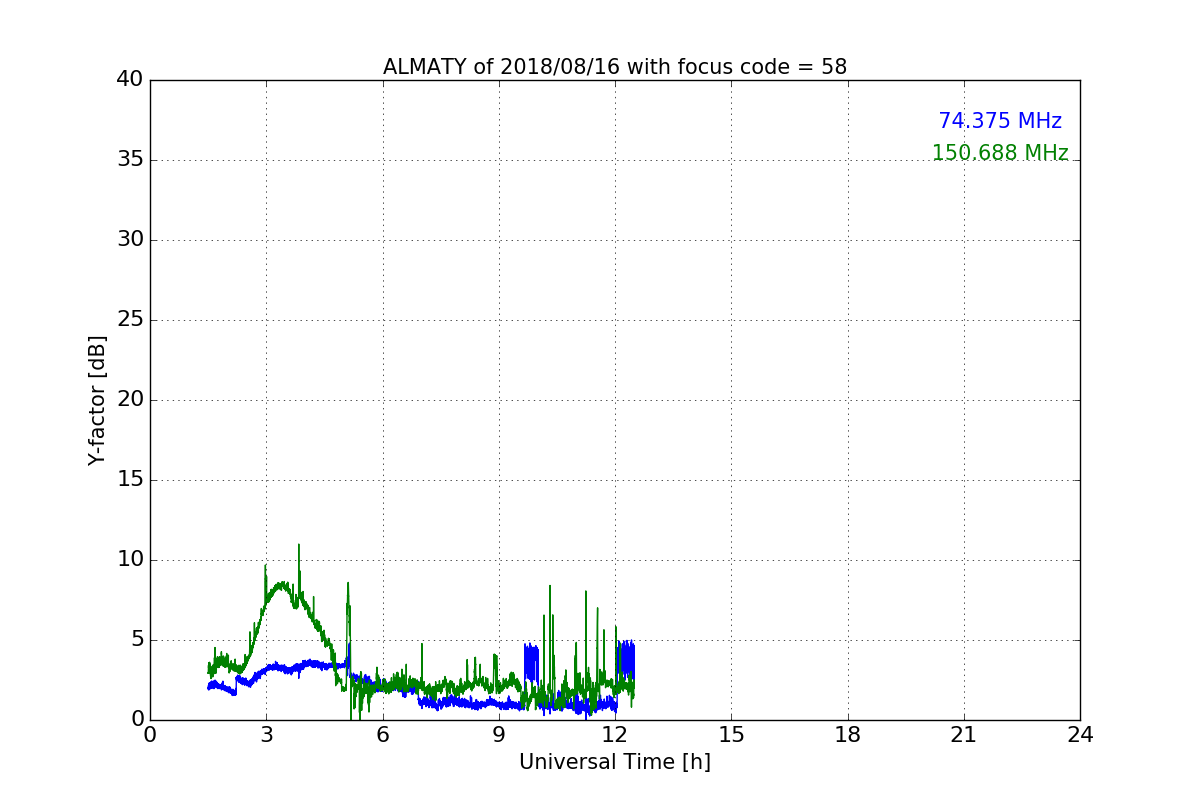Click the y-axis tick value 10
Image resolution: width=1200 pixels, height=800 pixels.
click(130, 560)
